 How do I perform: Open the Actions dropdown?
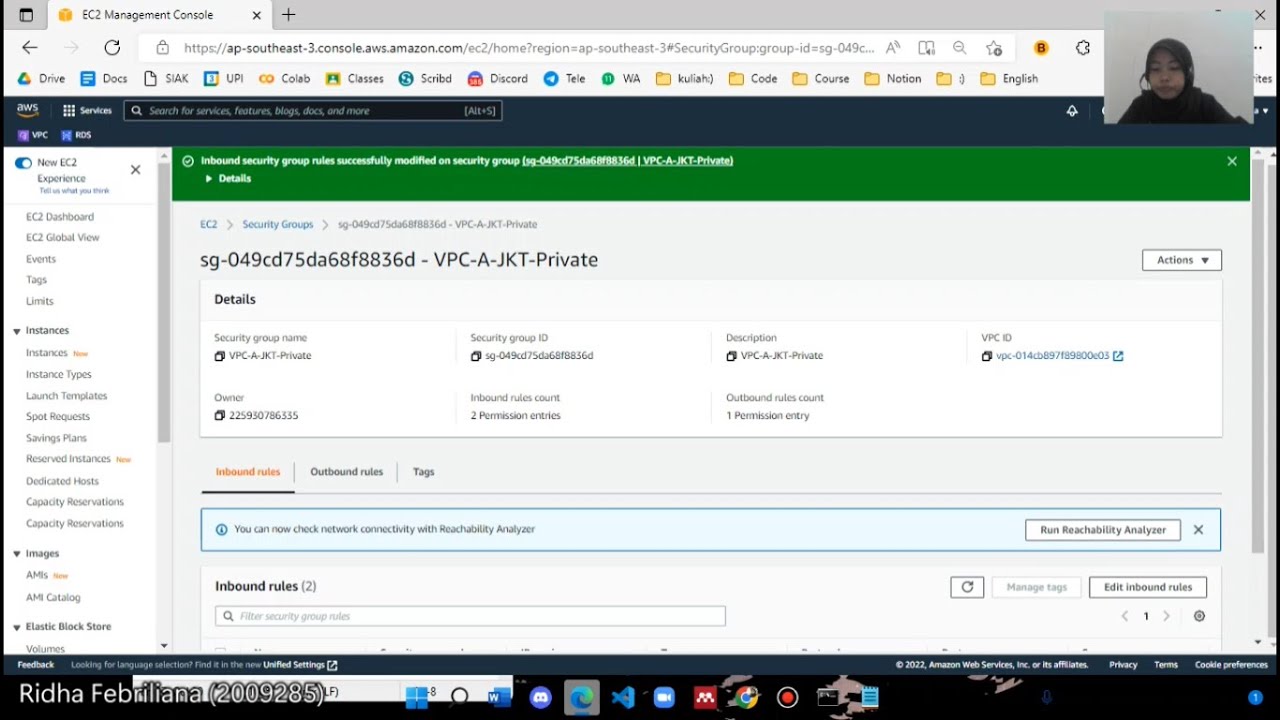point(1182,260)
